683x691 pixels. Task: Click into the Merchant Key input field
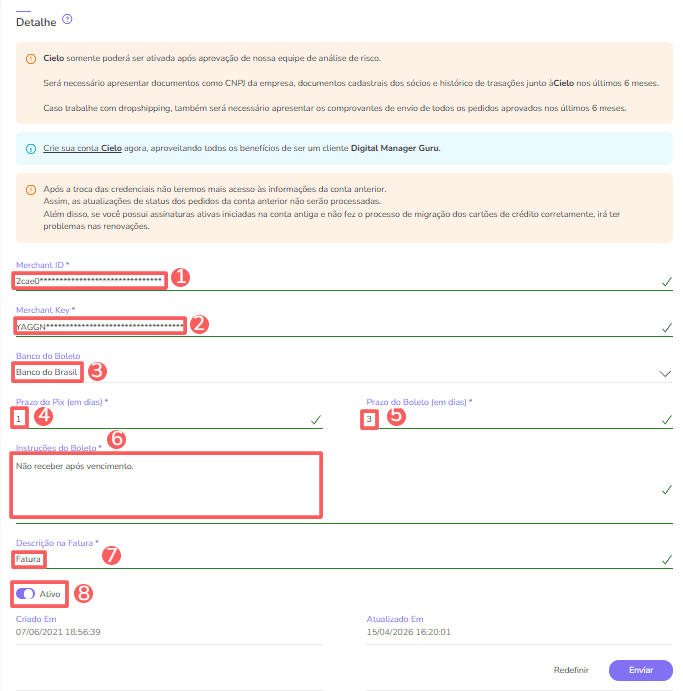344,327
